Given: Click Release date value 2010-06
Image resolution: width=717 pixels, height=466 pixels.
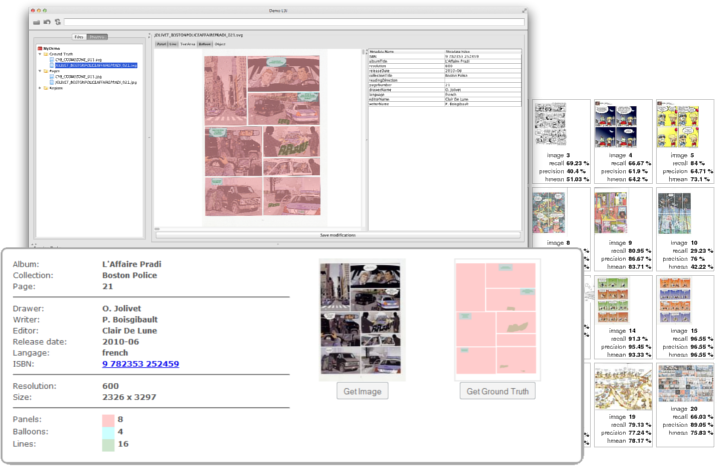Looking at the screenshot, I should pos(121,342).
